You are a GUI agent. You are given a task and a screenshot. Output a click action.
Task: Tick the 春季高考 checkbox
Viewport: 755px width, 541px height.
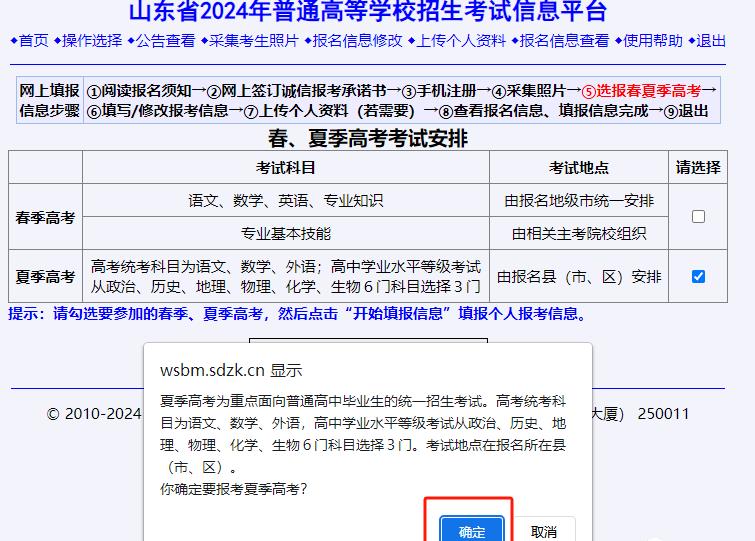click(x=698, y=217)
